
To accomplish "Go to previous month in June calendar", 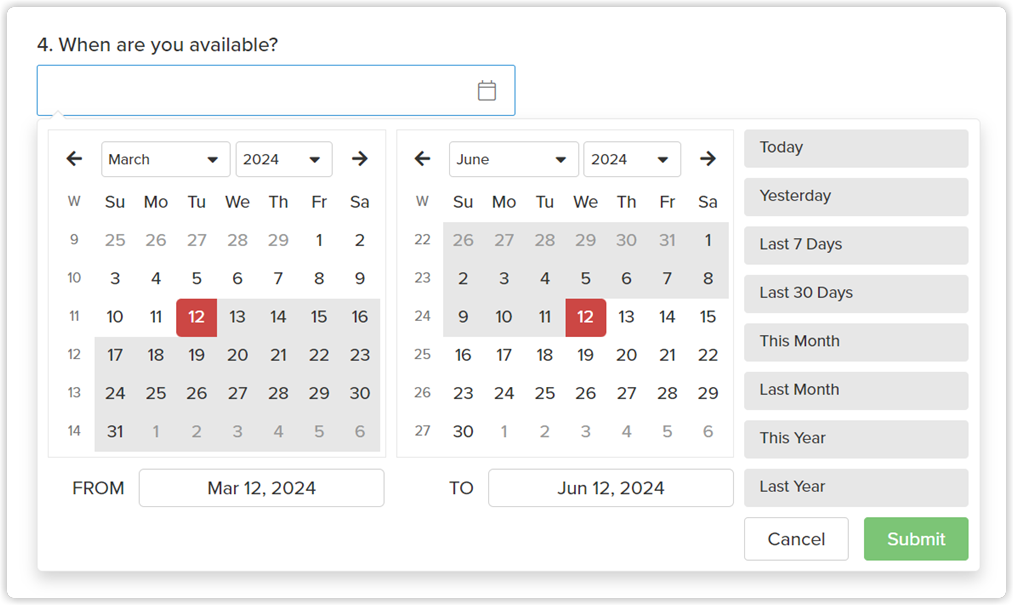I will tap(422, 158).
